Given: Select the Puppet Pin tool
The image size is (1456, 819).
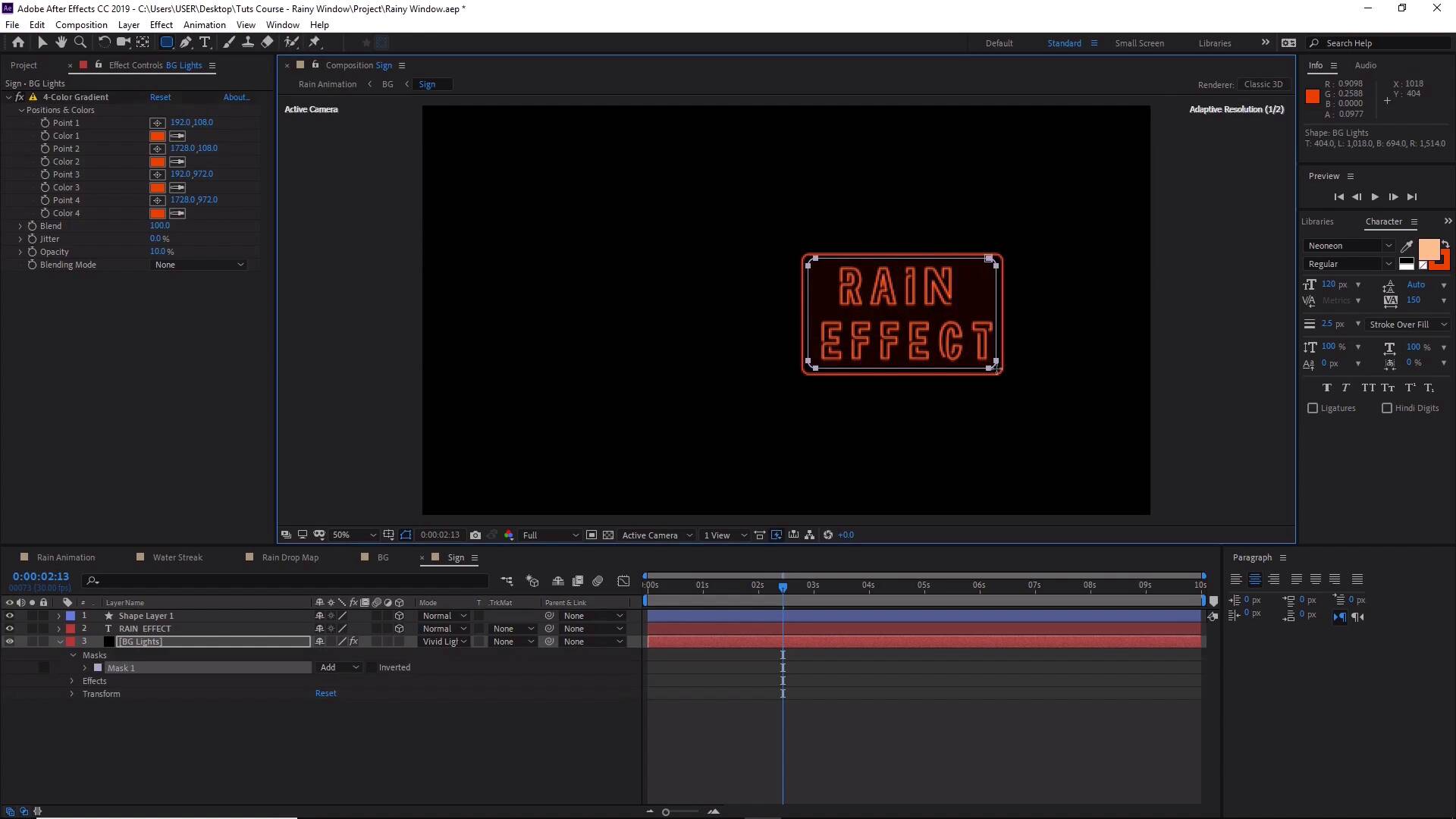Looking at the screenshot, I should pyautogui.click(x=315, y=42).
